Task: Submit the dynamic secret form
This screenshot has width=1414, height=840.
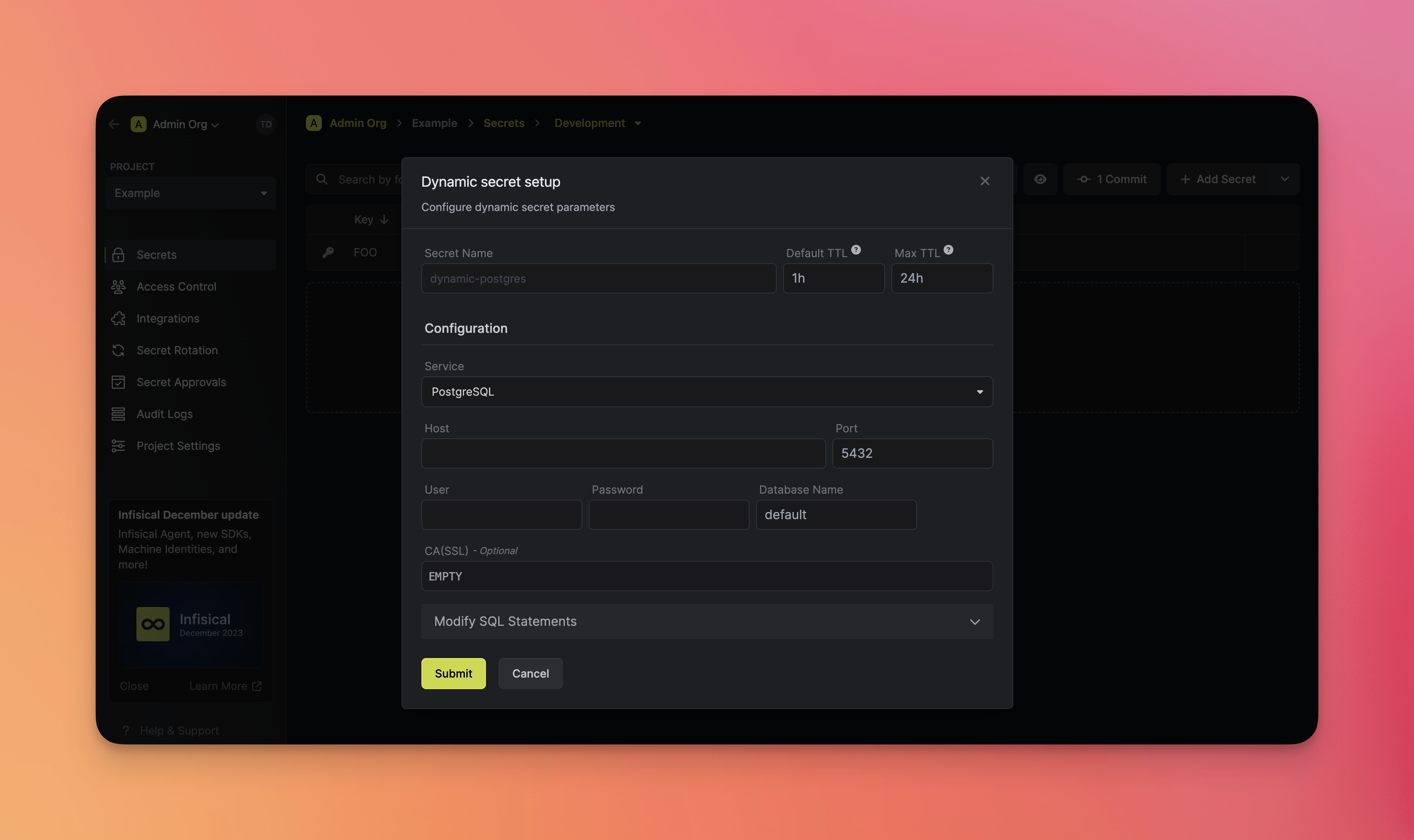Action: pos(453,674)
